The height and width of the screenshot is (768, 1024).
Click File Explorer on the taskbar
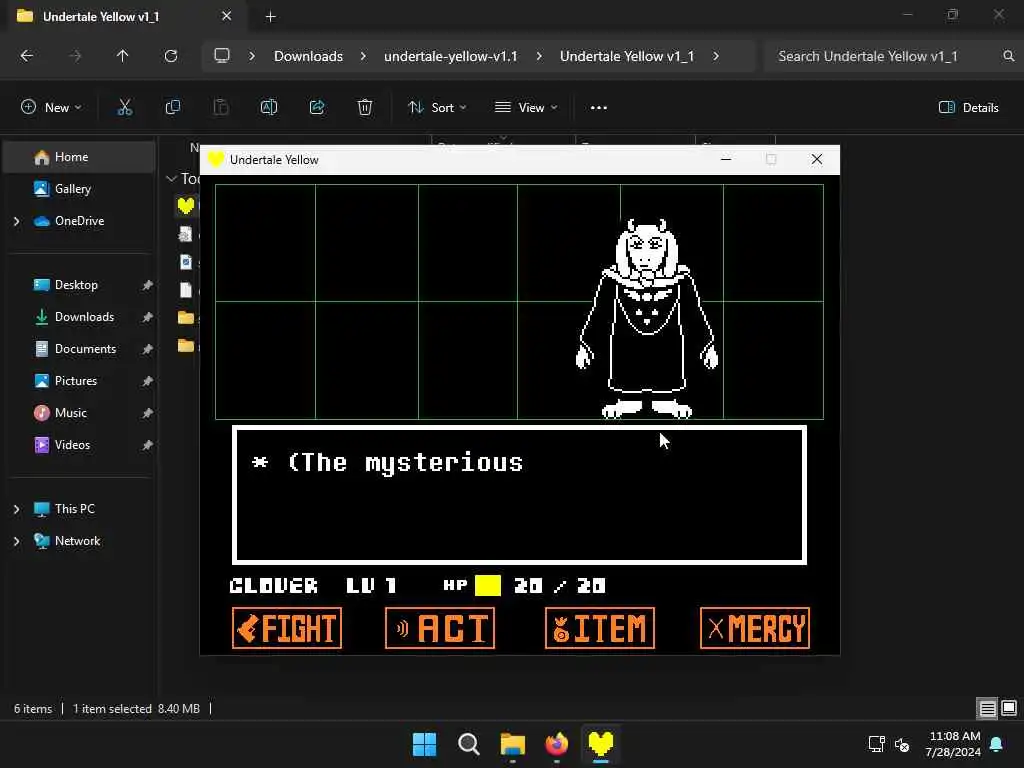click(x=513, y=744)
